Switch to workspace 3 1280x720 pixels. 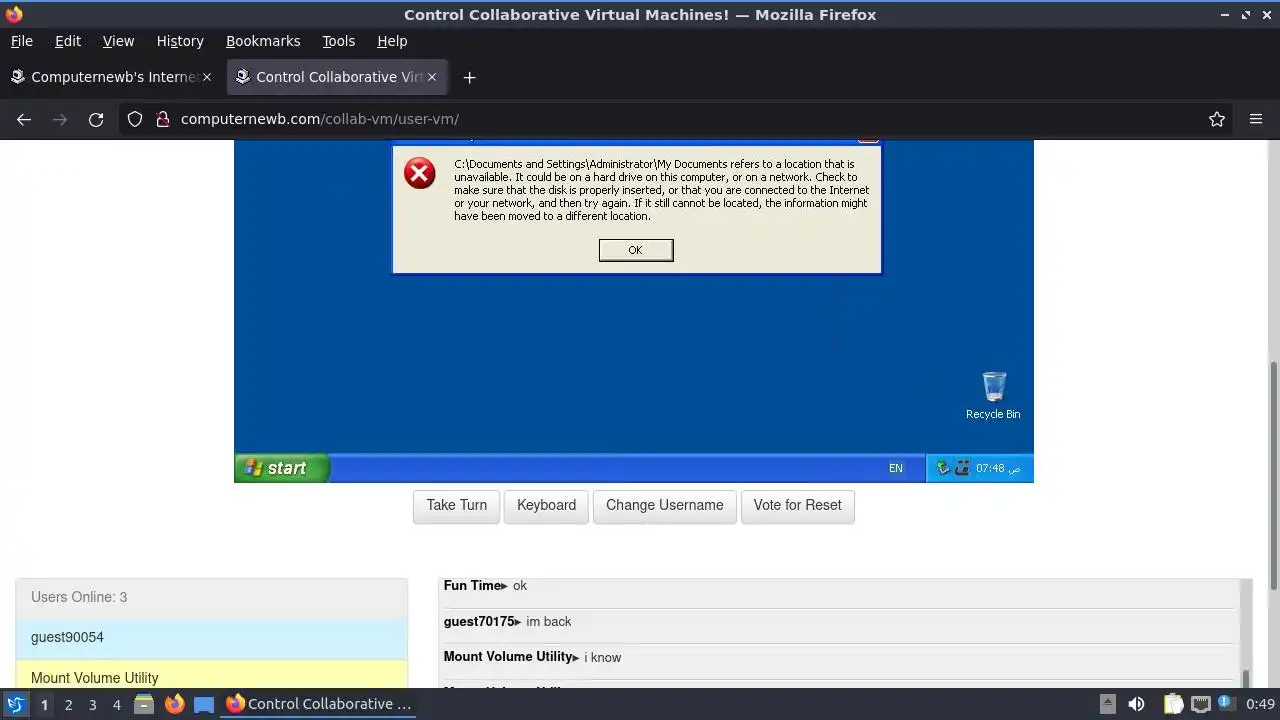click(92, 705)
